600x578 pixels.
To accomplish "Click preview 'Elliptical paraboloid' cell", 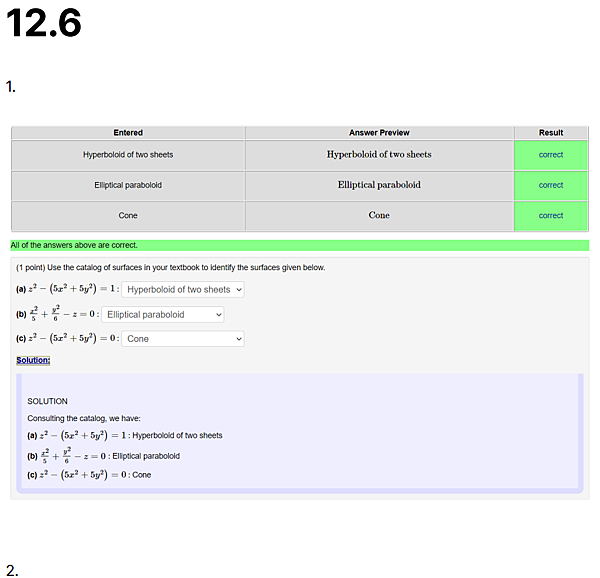I will pos(379,185).
